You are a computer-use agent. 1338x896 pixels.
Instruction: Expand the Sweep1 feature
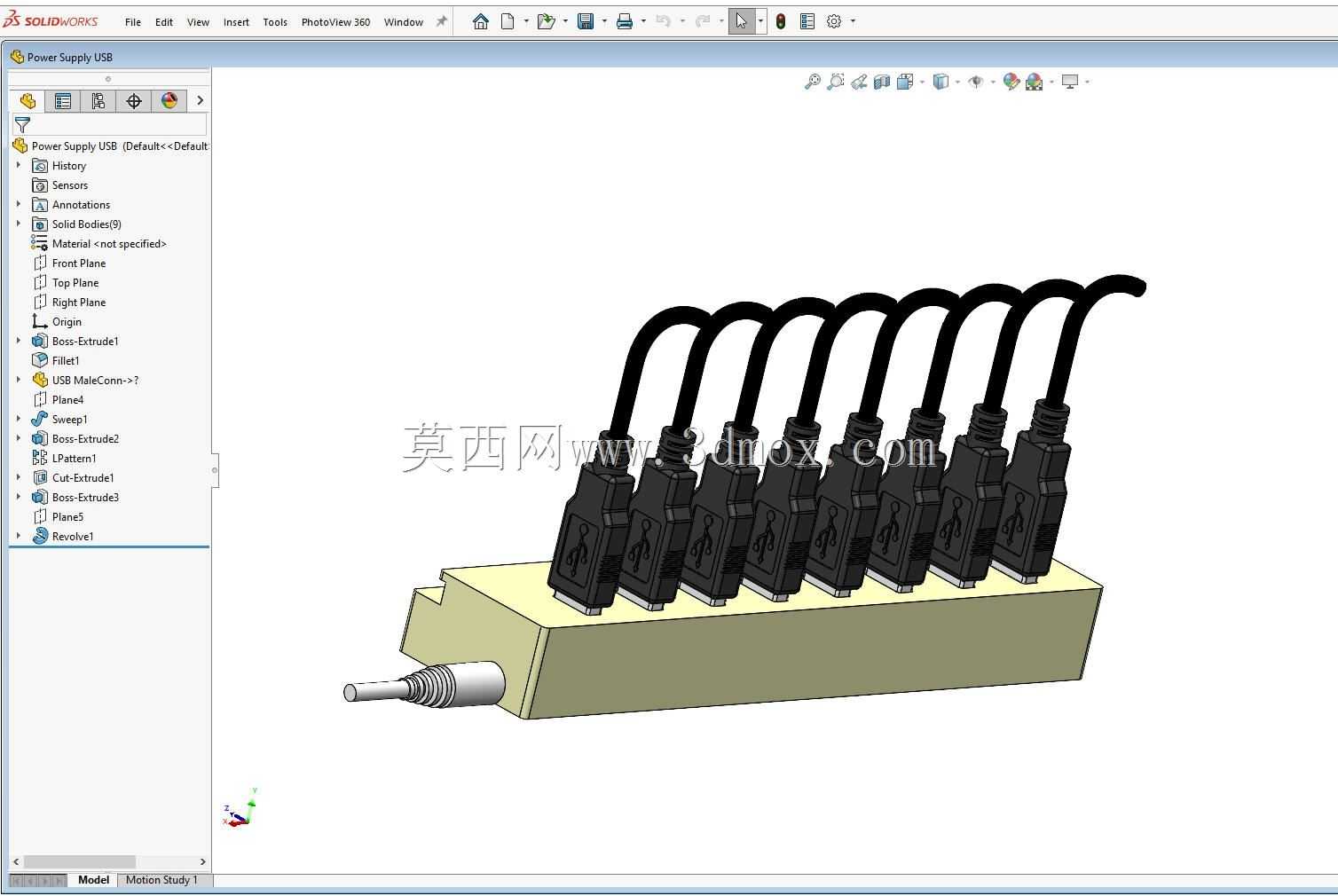19,419
